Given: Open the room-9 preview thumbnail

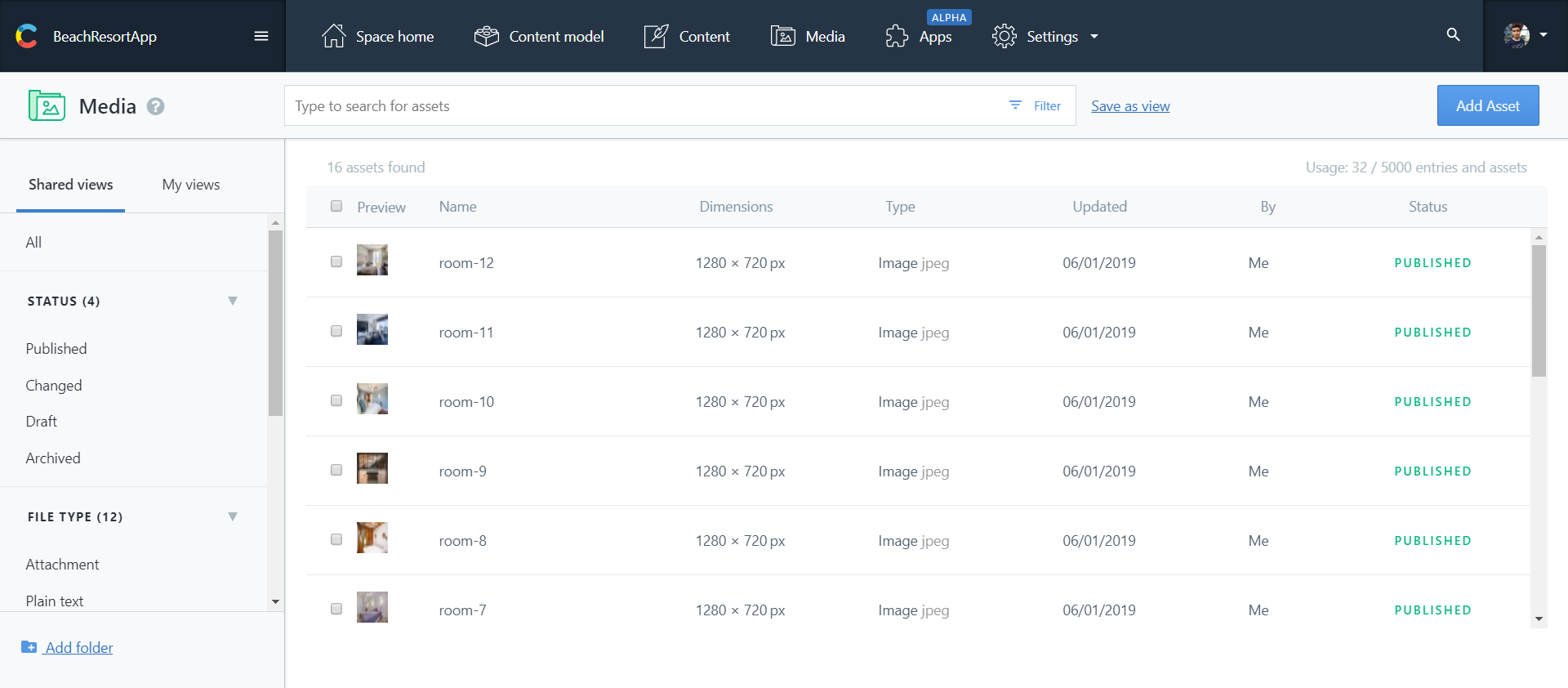Looking at the screenshot, I should coord(372,468).
